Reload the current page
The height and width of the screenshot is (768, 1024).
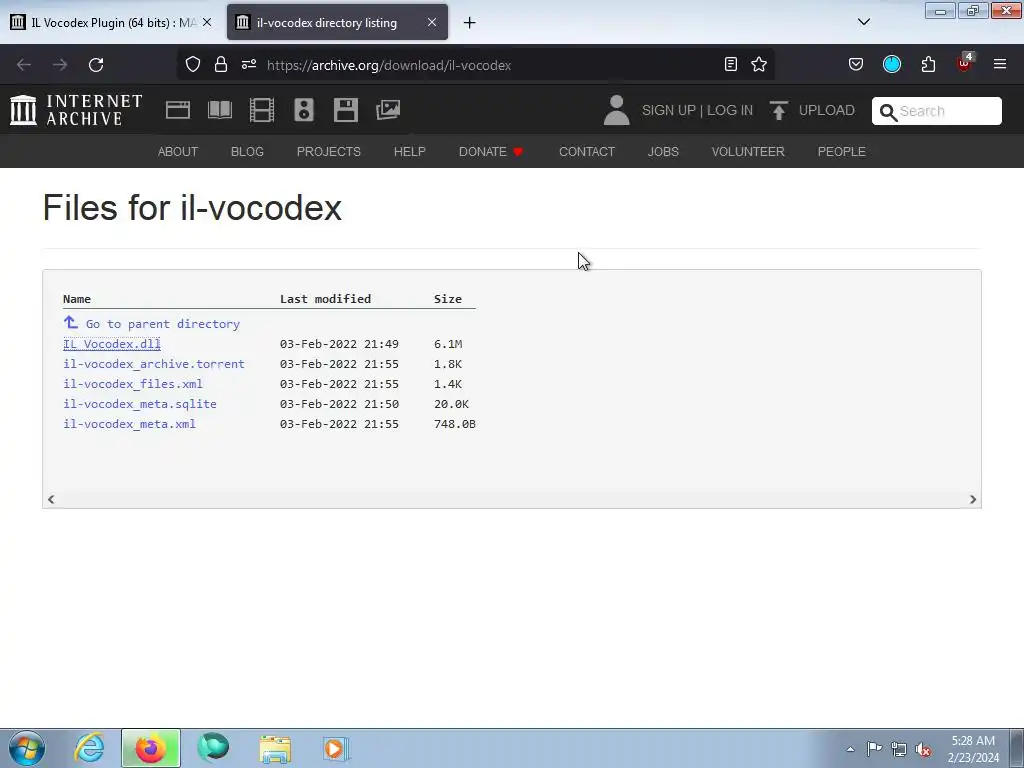click(96, 65)
